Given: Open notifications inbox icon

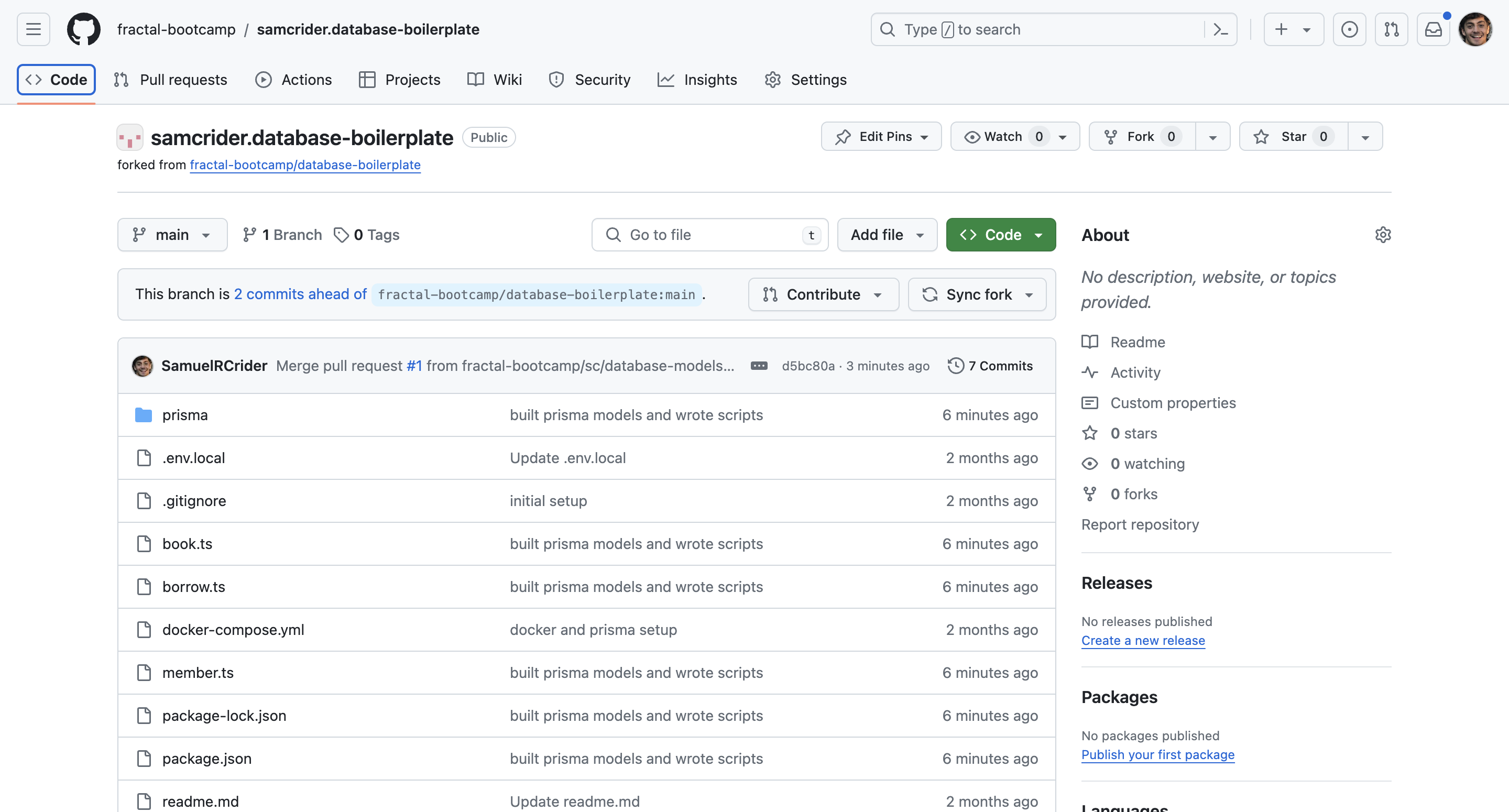Looking at the screenshot, I should (x=1434, y=29).
